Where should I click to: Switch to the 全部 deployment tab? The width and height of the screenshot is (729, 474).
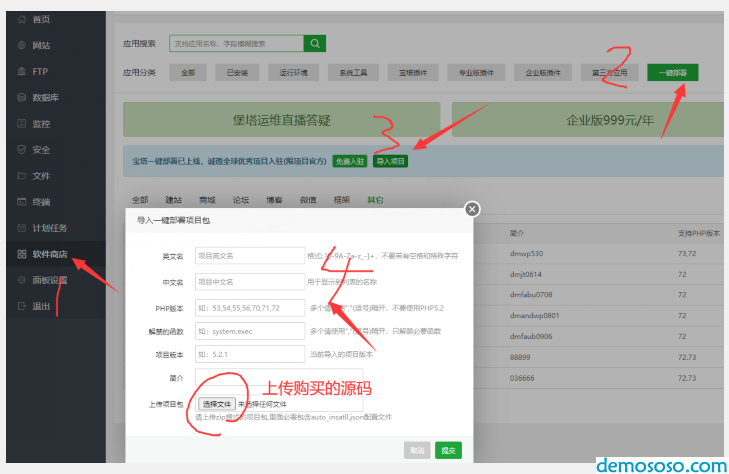click(x=140, y=200)
